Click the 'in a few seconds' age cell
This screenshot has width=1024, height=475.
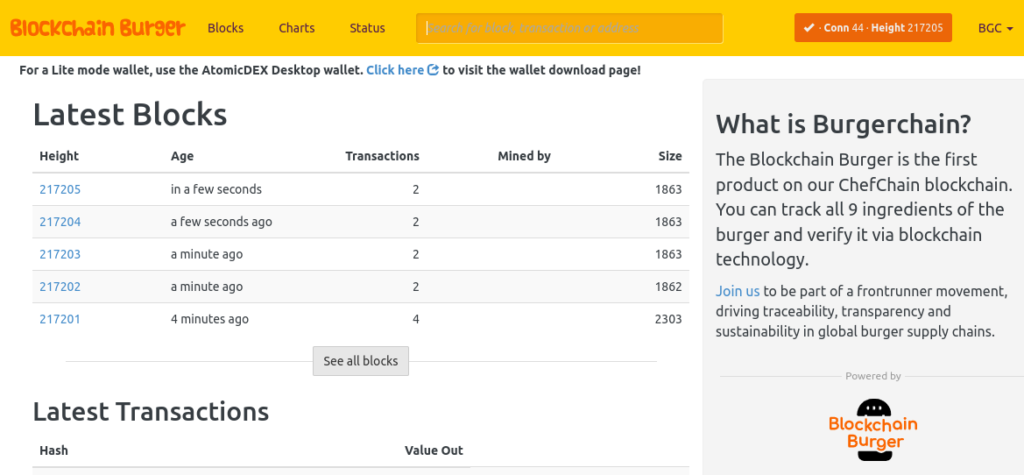216,189
